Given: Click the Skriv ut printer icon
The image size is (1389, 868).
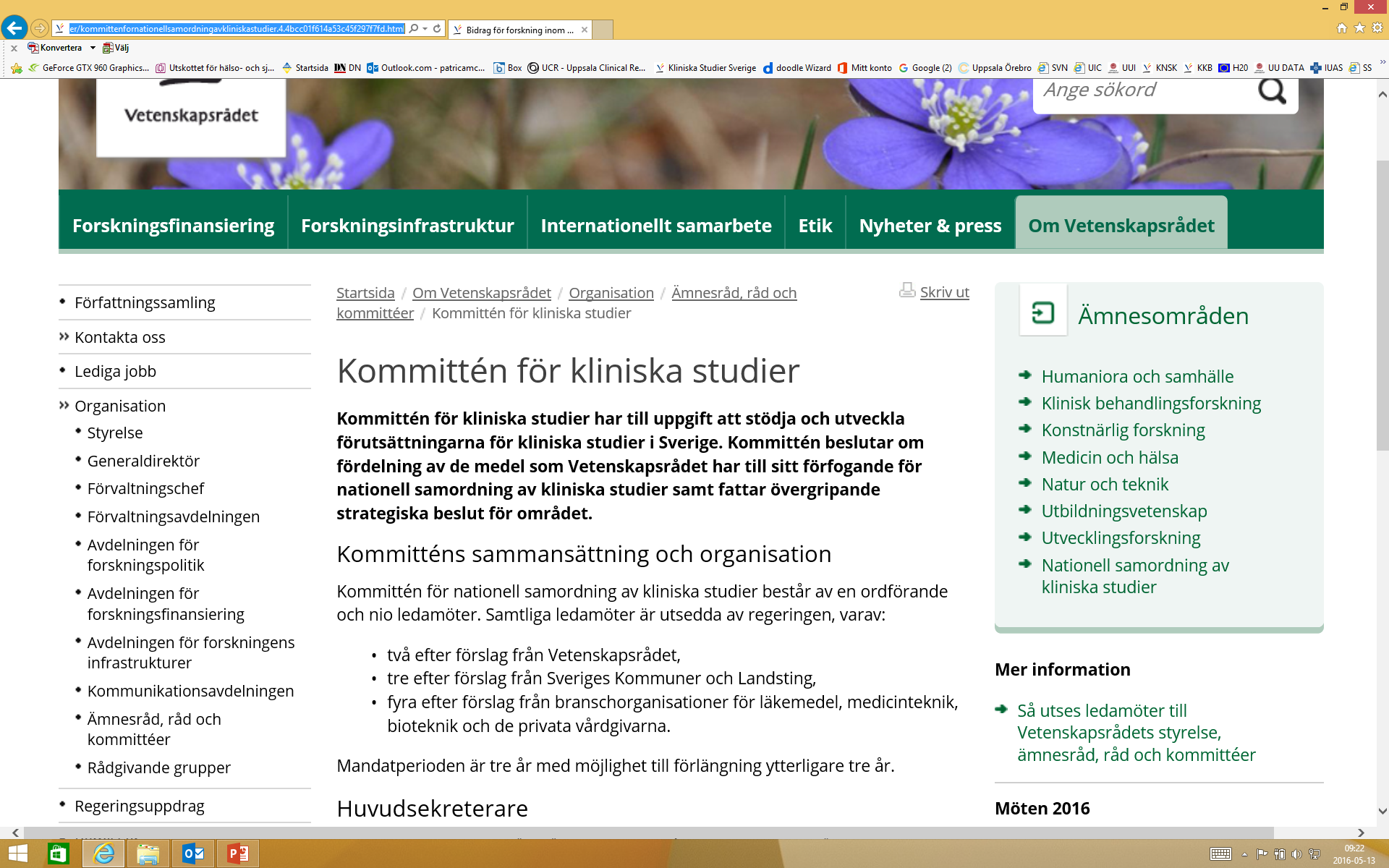Looking at the screenshot, I should [907, 291].
